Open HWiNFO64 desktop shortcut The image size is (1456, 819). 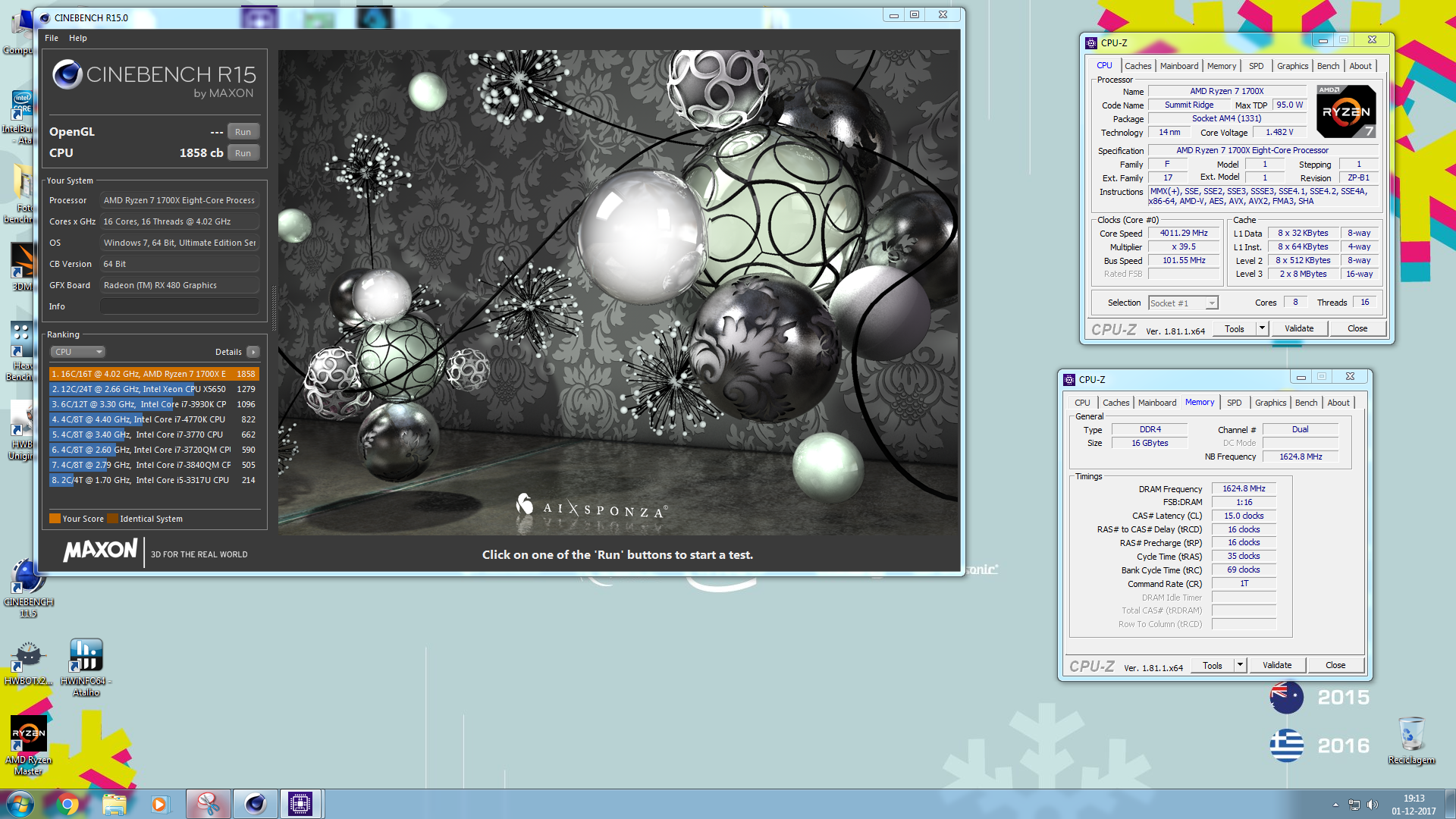point(86,667)
